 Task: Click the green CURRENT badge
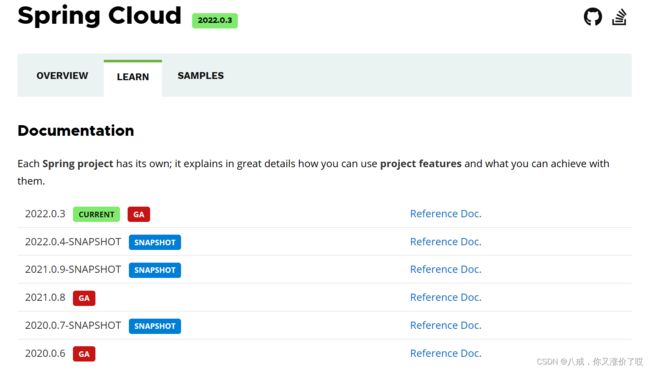pos(97,214)
